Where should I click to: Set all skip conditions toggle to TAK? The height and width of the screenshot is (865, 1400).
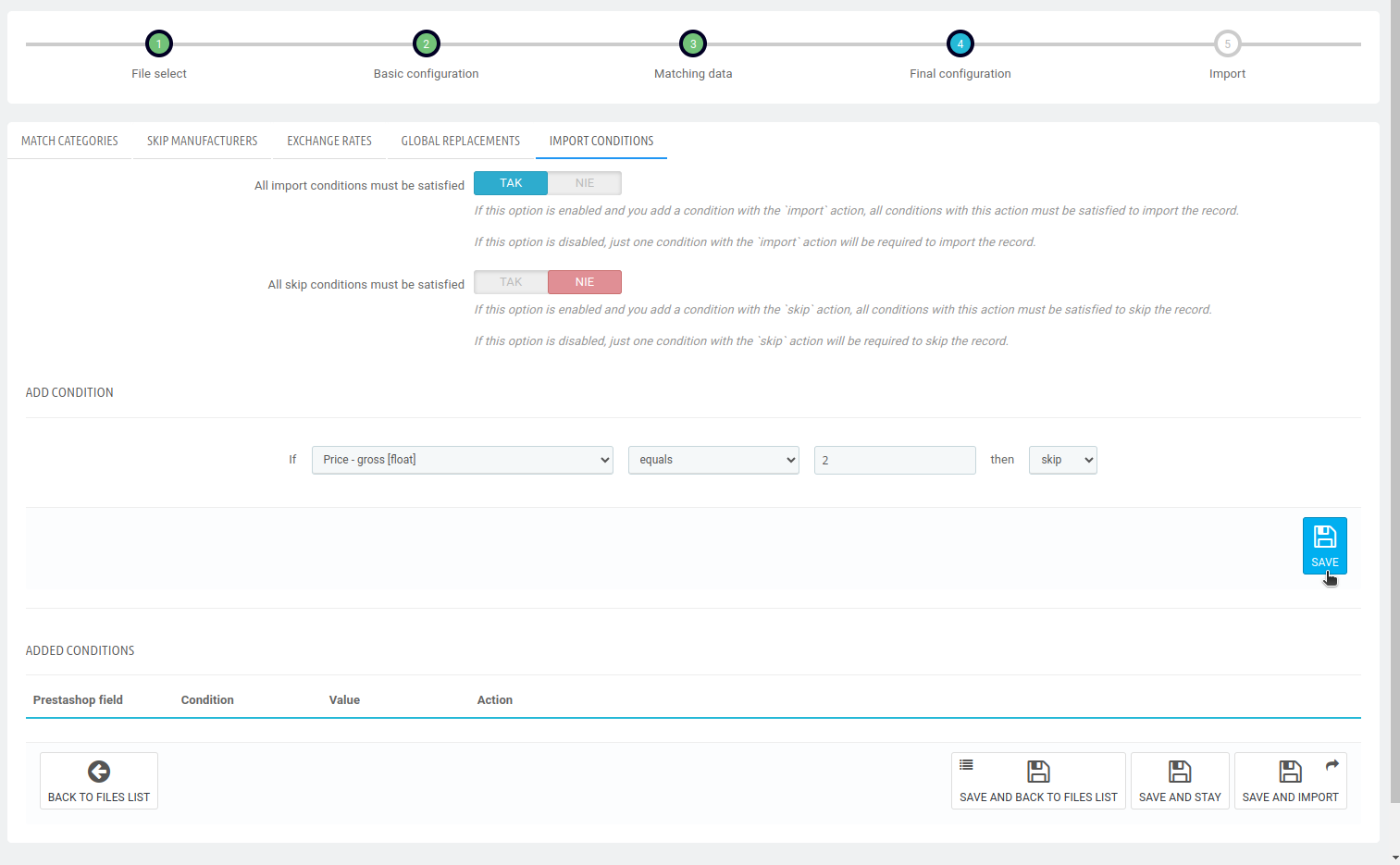(511, 282)
